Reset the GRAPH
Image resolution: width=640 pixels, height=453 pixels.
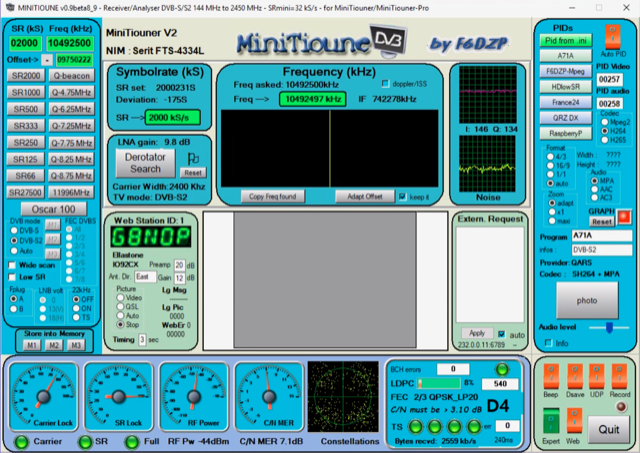pyautogui.click(x=602, y=222)
